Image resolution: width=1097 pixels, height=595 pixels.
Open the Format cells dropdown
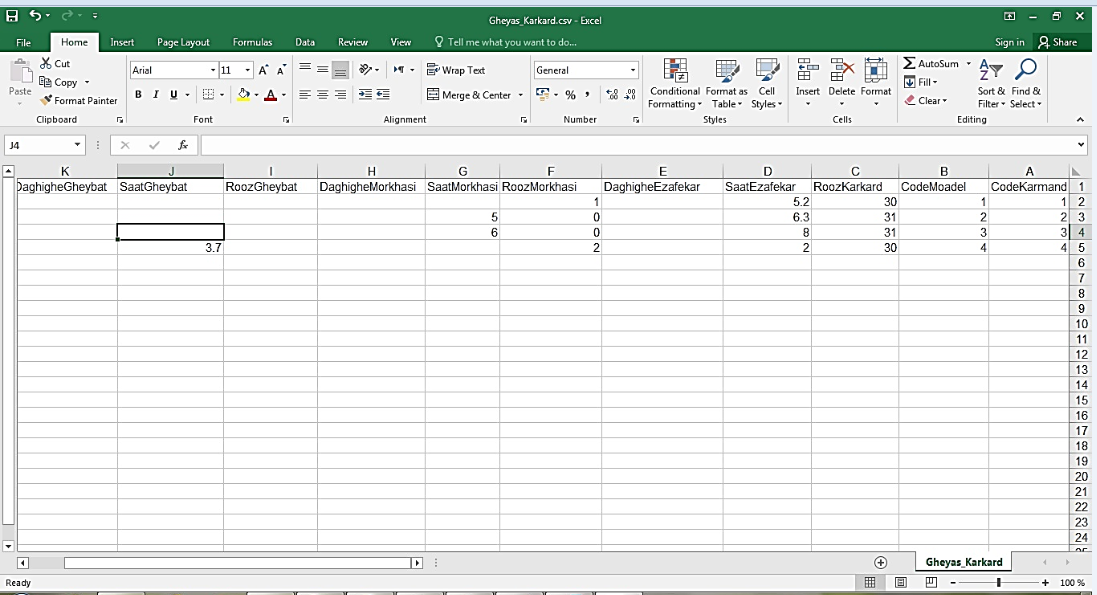pos(876,83)
